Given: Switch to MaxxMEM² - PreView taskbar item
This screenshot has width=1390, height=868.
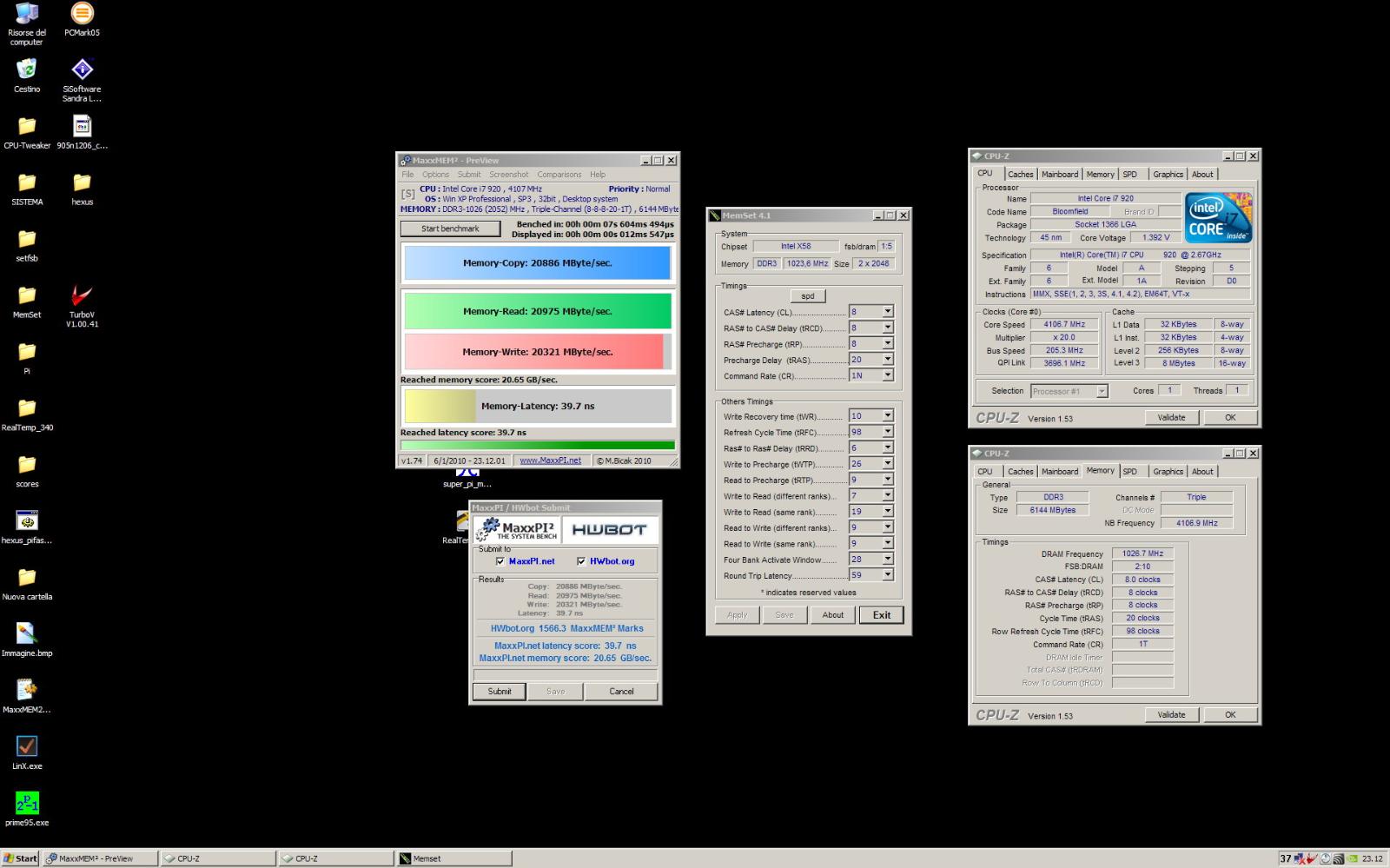Looking at the screenshot, I should (x=101, y=858).
